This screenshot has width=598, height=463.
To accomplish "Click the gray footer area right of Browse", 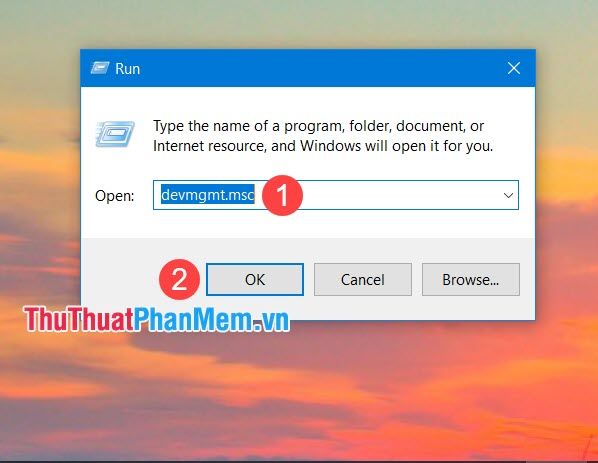I will click(x=527, y=280).
